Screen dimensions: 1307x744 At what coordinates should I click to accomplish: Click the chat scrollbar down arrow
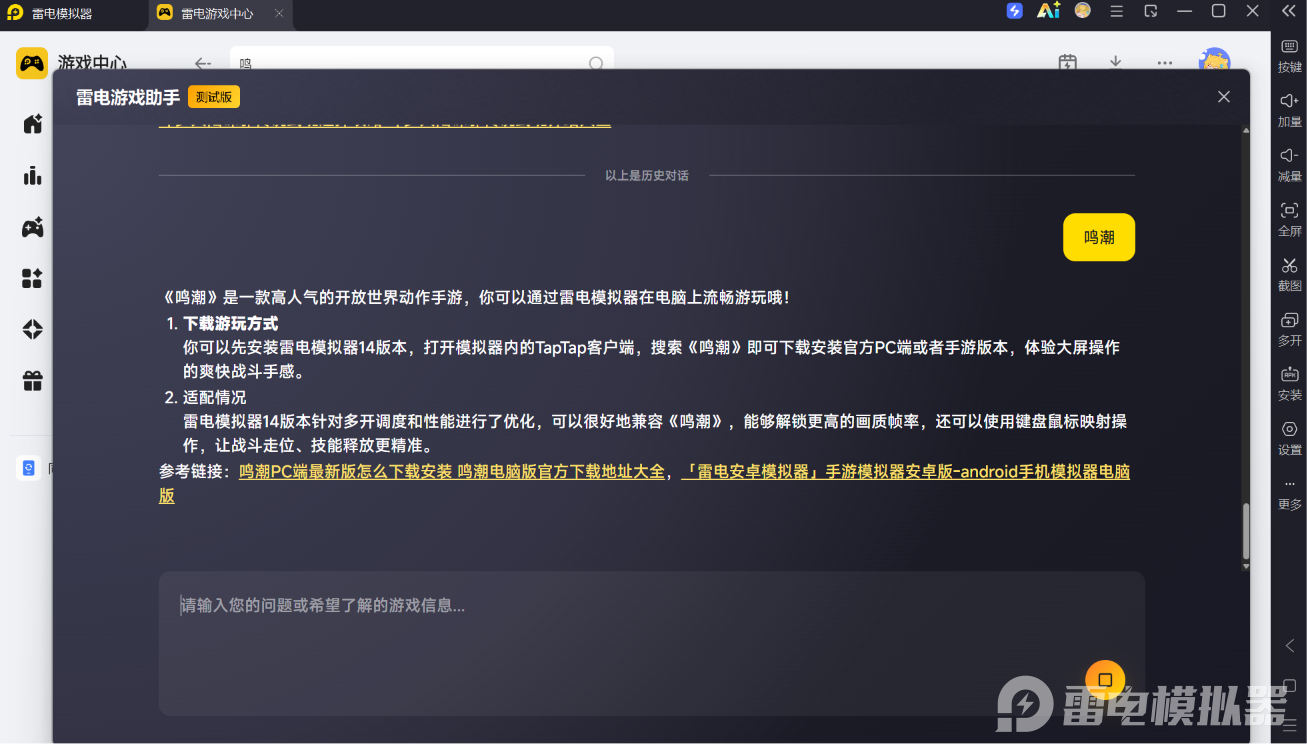(1245, 566)
